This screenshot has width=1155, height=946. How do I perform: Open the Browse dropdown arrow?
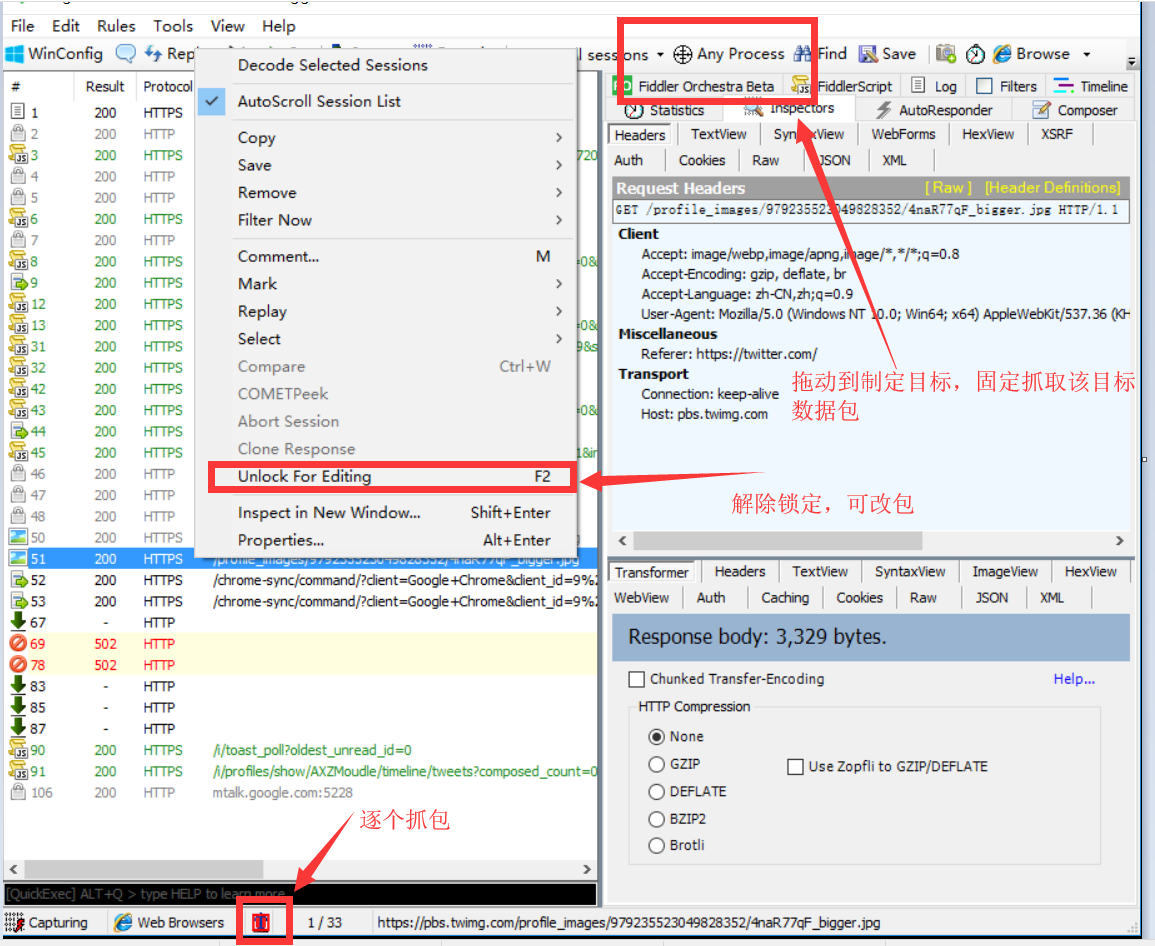coord(1087,54)
